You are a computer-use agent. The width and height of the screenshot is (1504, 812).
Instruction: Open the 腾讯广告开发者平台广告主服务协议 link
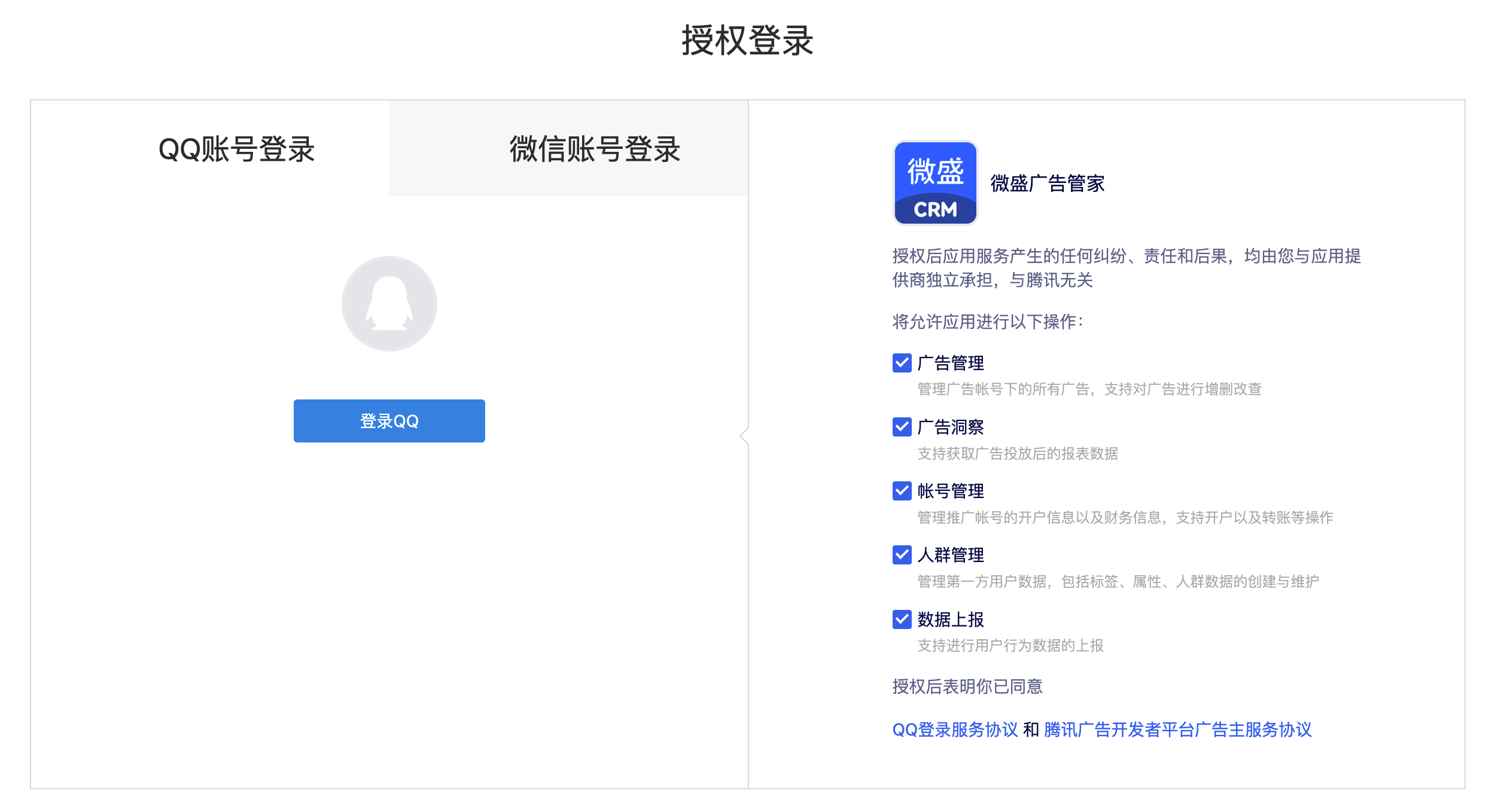tap(1178, 729)
